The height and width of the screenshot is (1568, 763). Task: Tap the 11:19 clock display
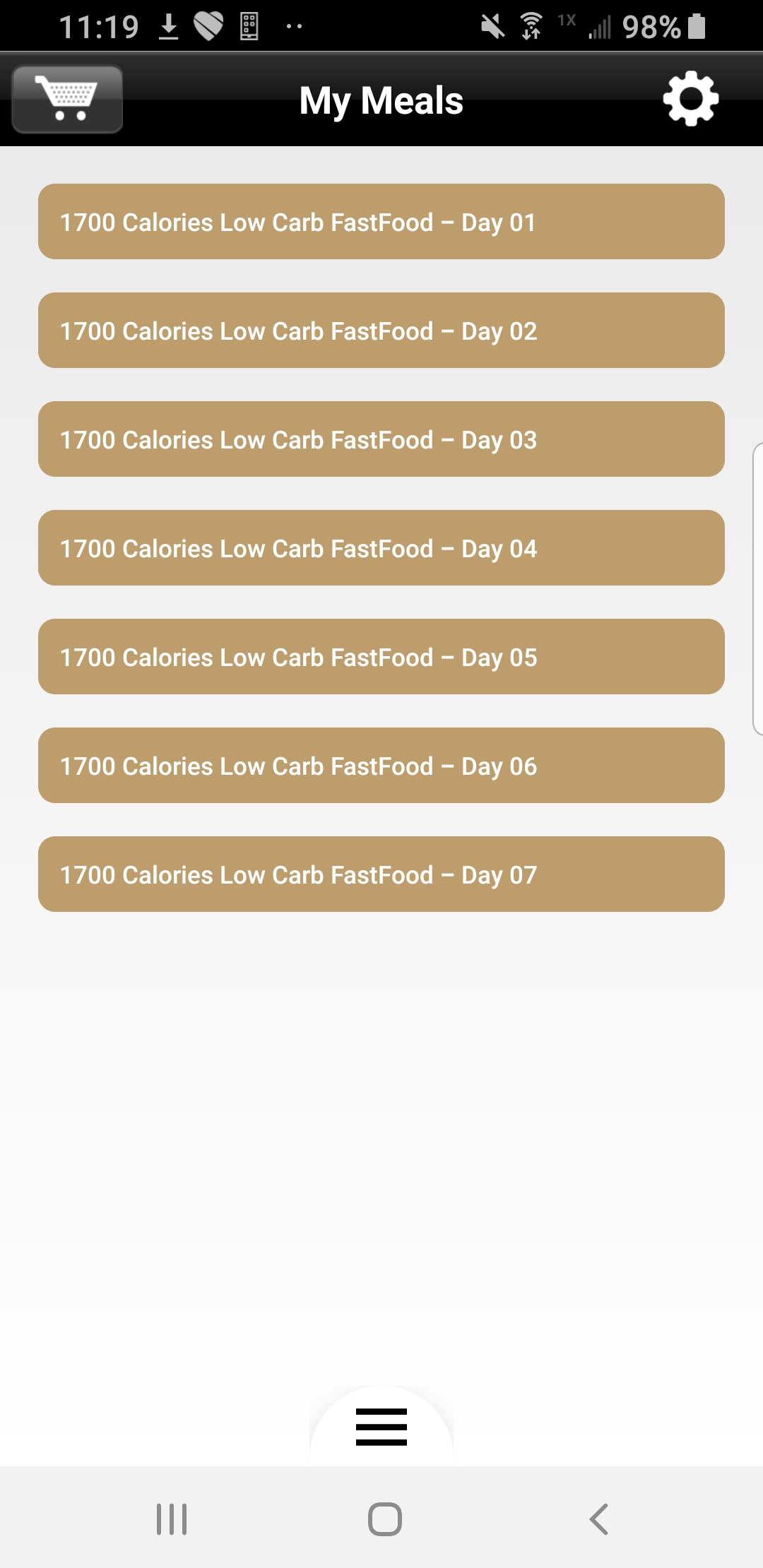pyautogui.click(x=99, y=27)
